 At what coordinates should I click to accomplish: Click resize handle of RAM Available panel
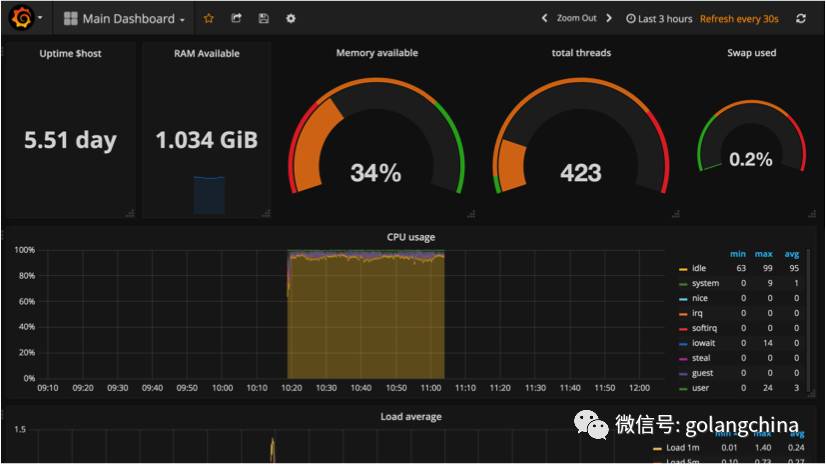point(266,213)
